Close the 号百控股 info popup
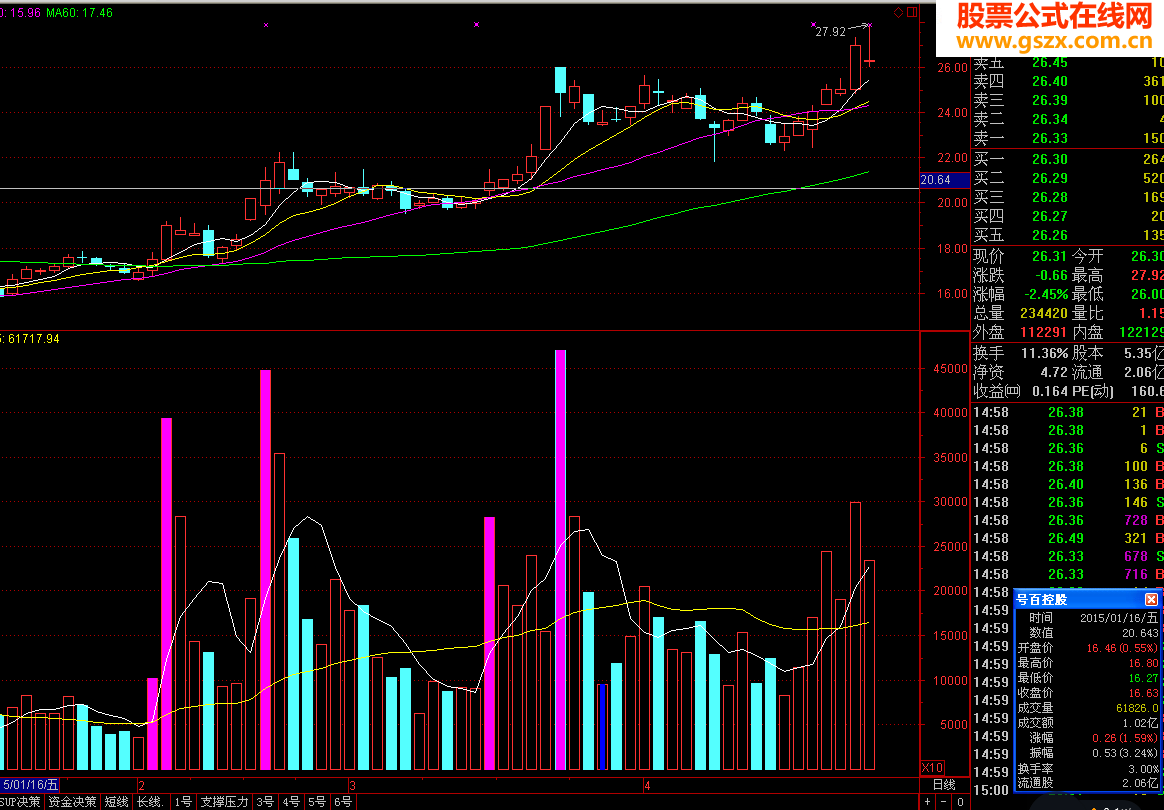 point(1151,599)
